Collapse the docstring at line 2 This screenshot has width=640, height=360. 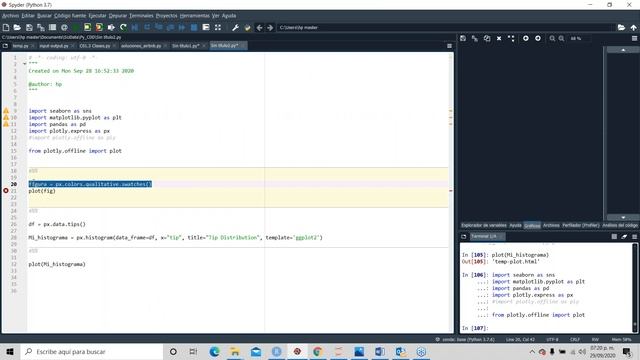24,64
